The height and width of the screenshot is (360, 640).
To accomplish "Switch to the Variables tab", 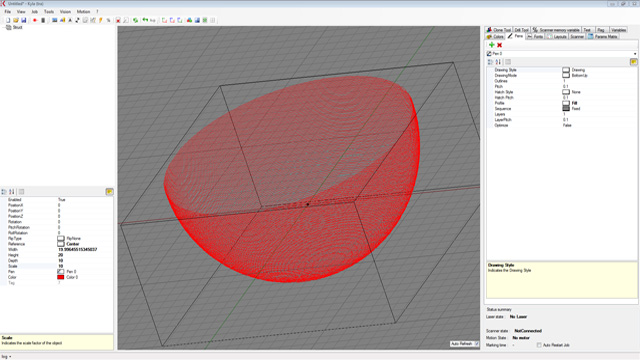I will [x=618, y=30].
